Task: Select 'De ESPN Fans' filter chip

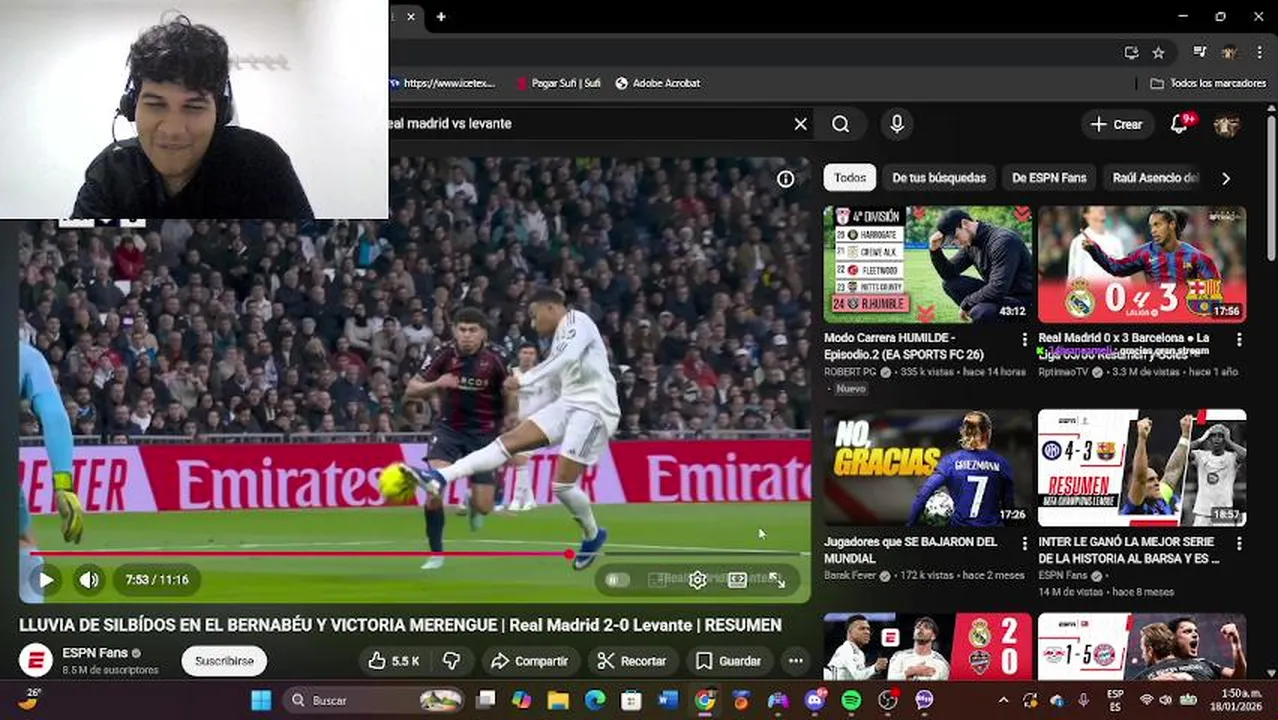Action: tap(1049, 178)
